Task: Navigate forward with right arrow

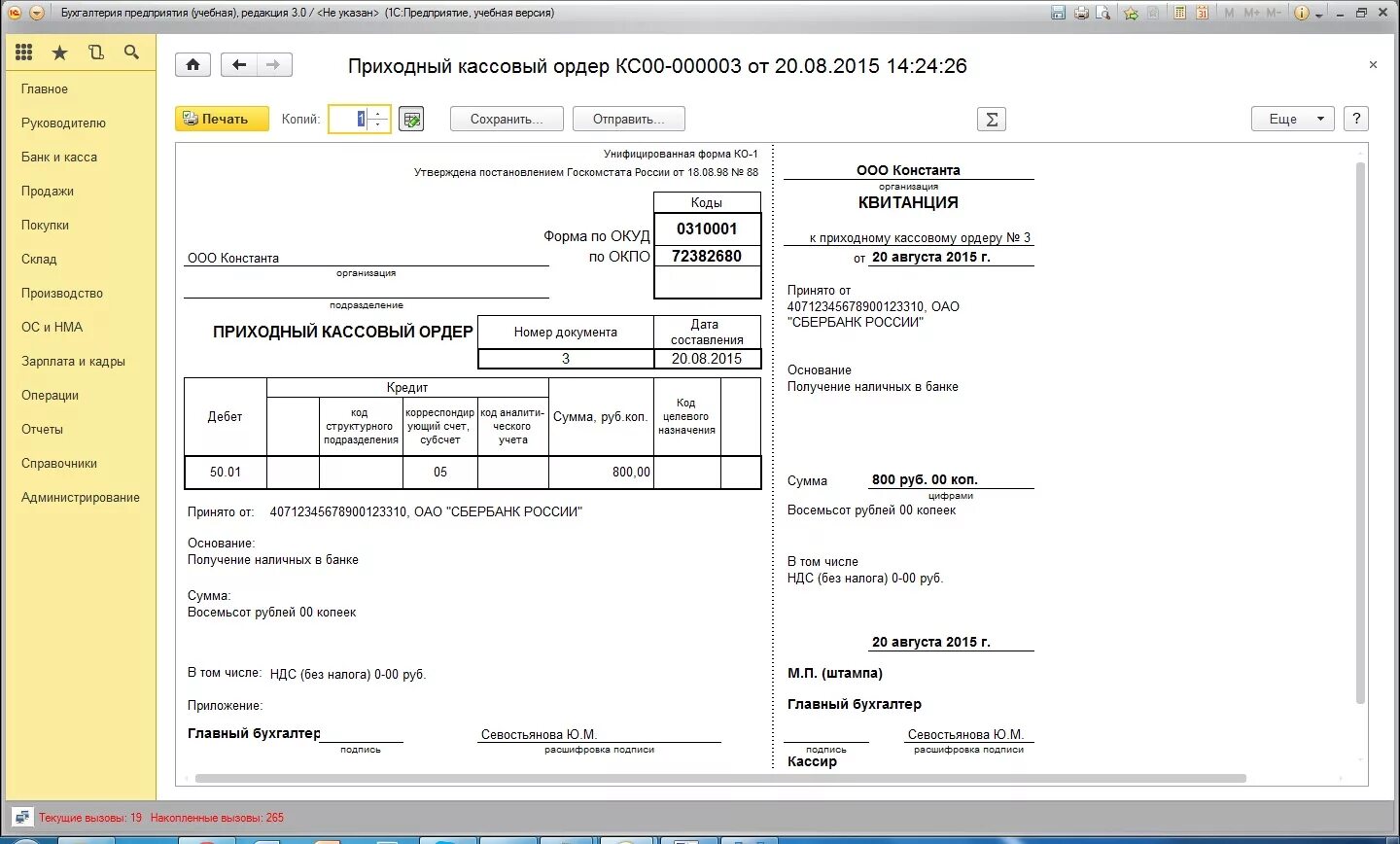Action: pyautogui.click(x=274, y=65)
